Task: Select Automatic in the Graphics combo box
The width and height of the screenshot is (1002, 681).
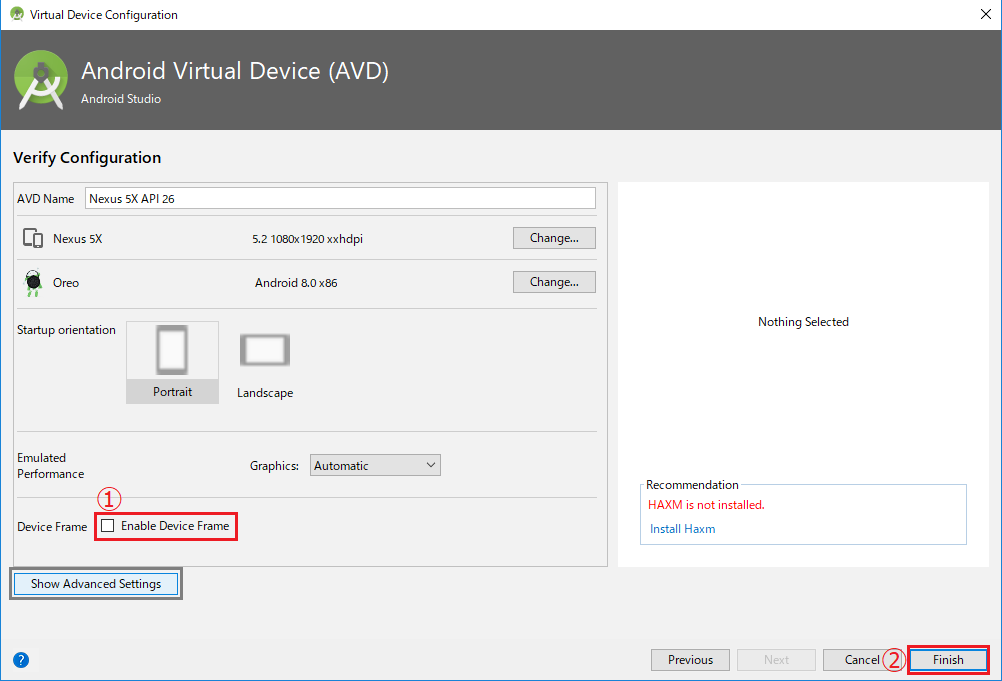Action: pos(375,464)
